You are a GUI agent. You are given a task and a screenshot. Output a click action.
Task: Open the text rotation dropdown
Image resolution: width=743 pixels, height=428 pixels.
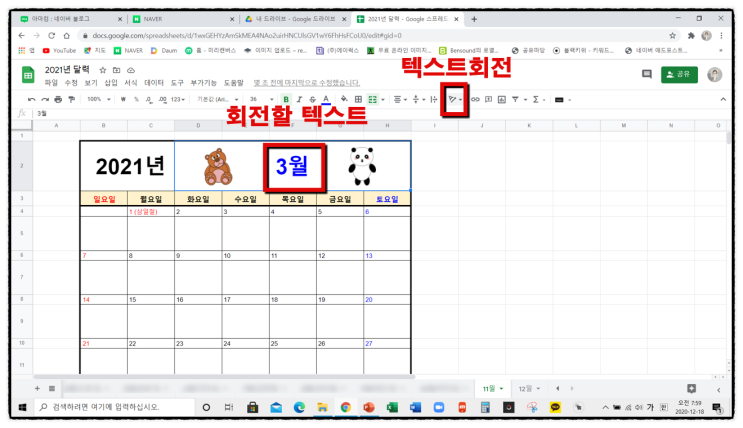click(455, 100)
